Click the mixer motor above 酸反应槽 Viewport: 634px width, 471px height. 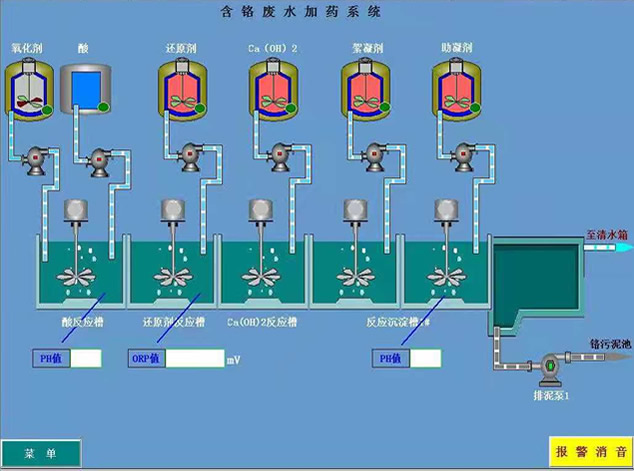pos(77,210)
